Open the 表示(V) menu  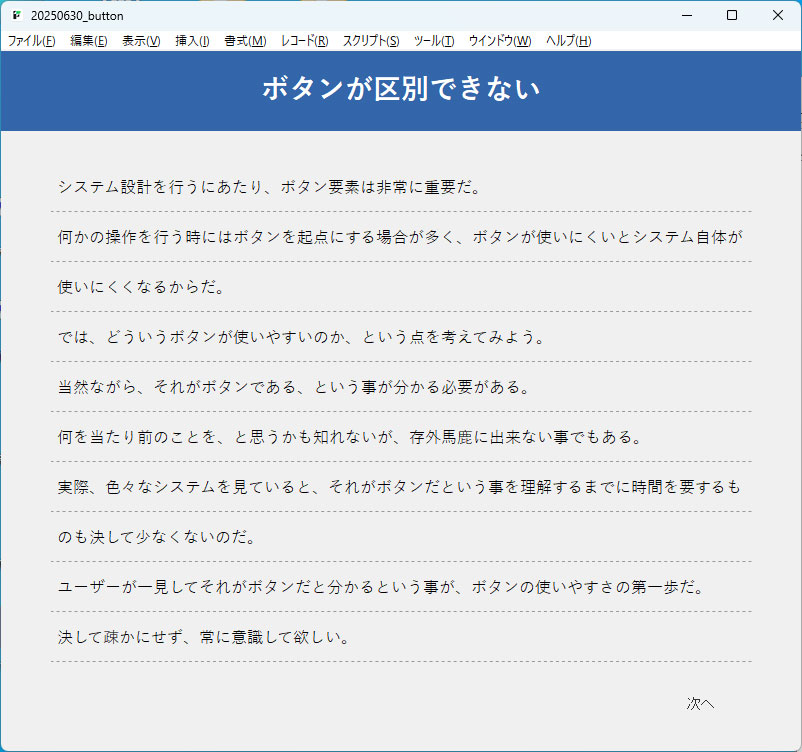click(141, 41)
